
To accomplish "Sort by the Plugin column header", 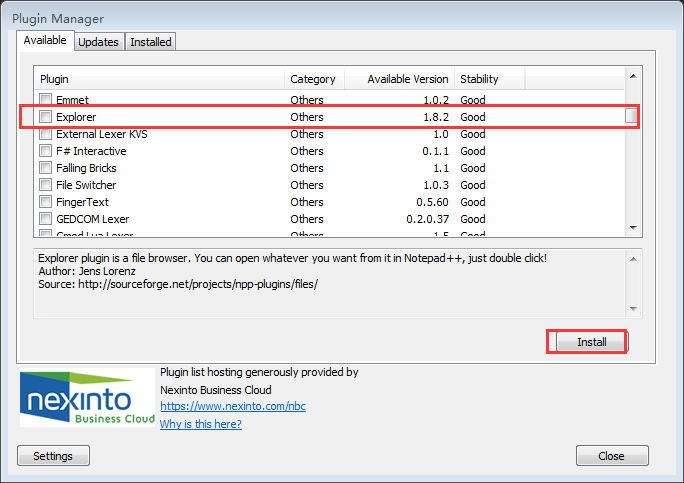I will coord(159,79).
